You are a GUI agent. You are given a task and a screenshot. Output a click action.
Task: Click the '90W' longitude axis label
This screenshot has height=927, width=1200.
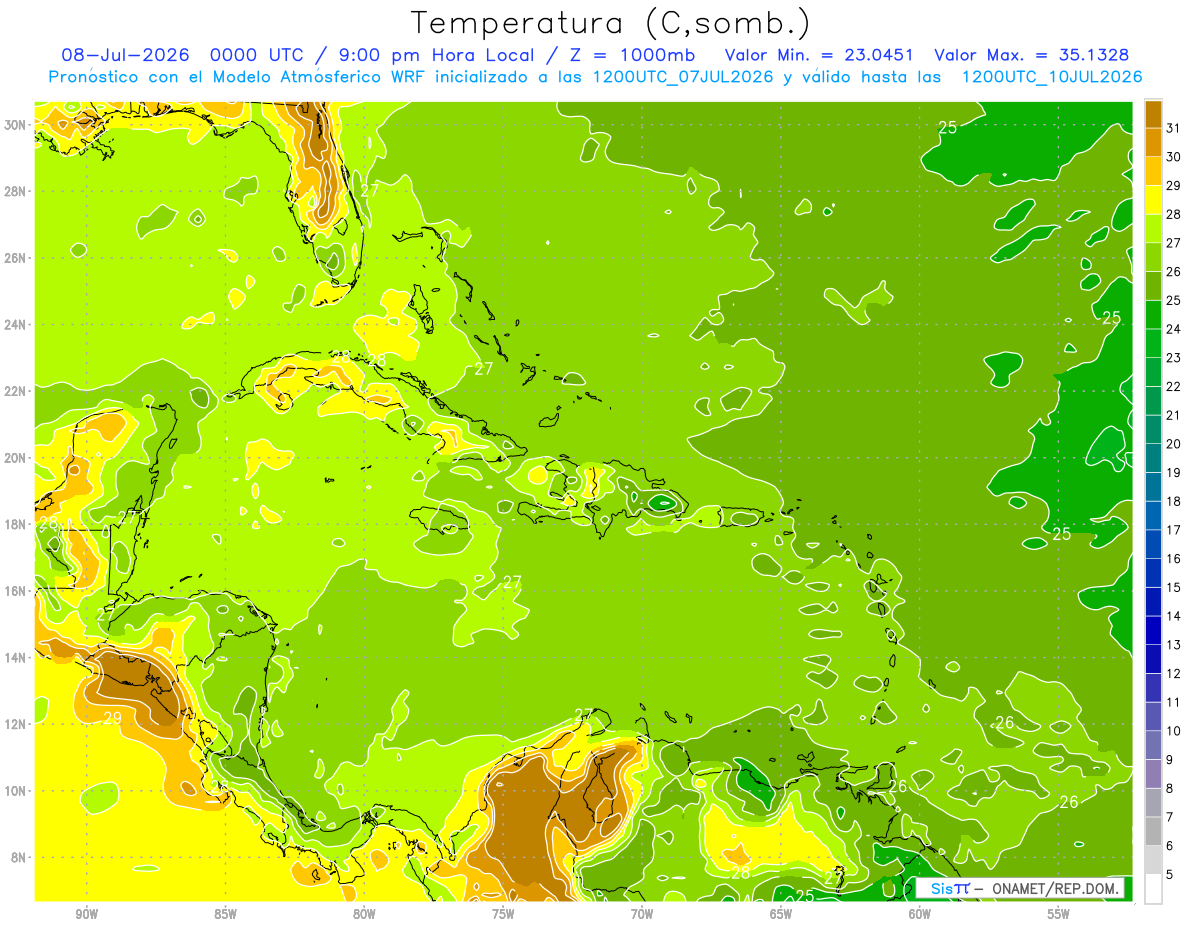pos(86,913)
